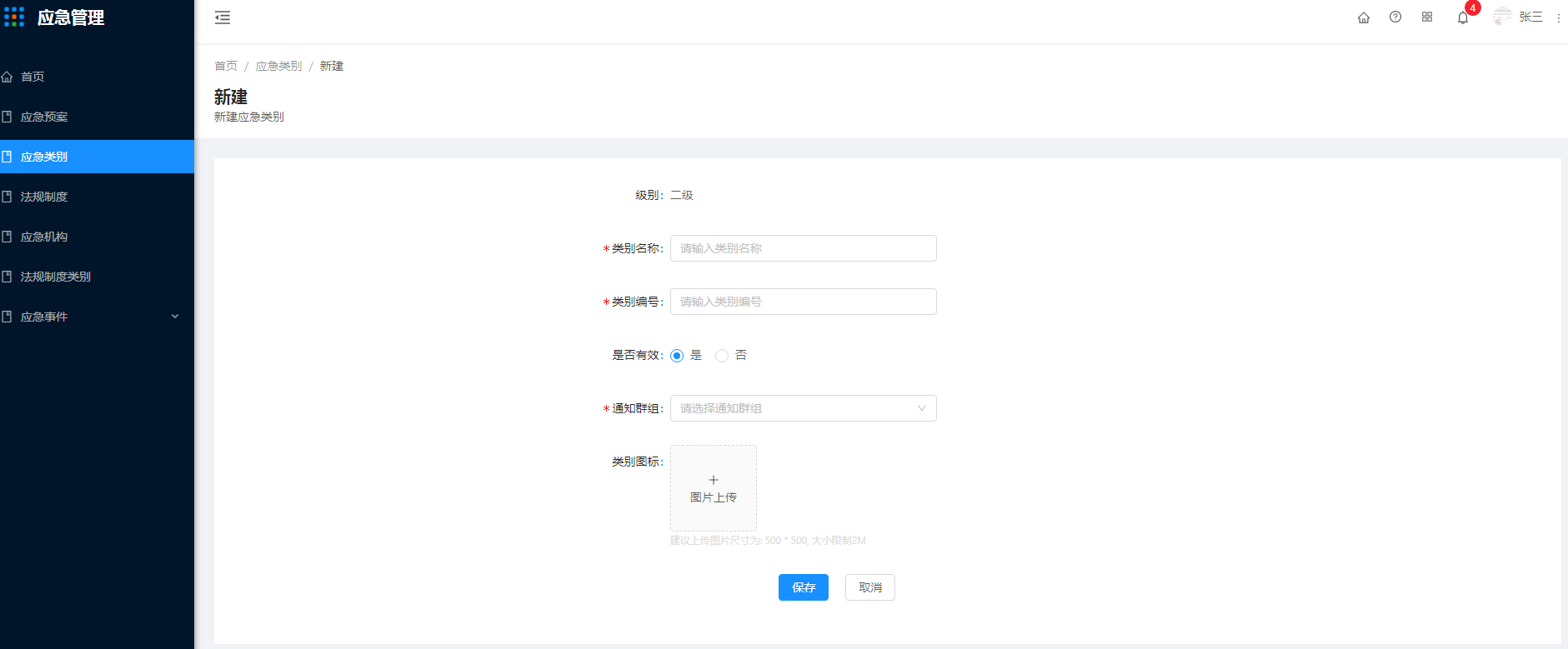The width and height of the screenshot is (1568, 649).
Task: Open the vertical three-dot more menu
Action: point(1558,17)
